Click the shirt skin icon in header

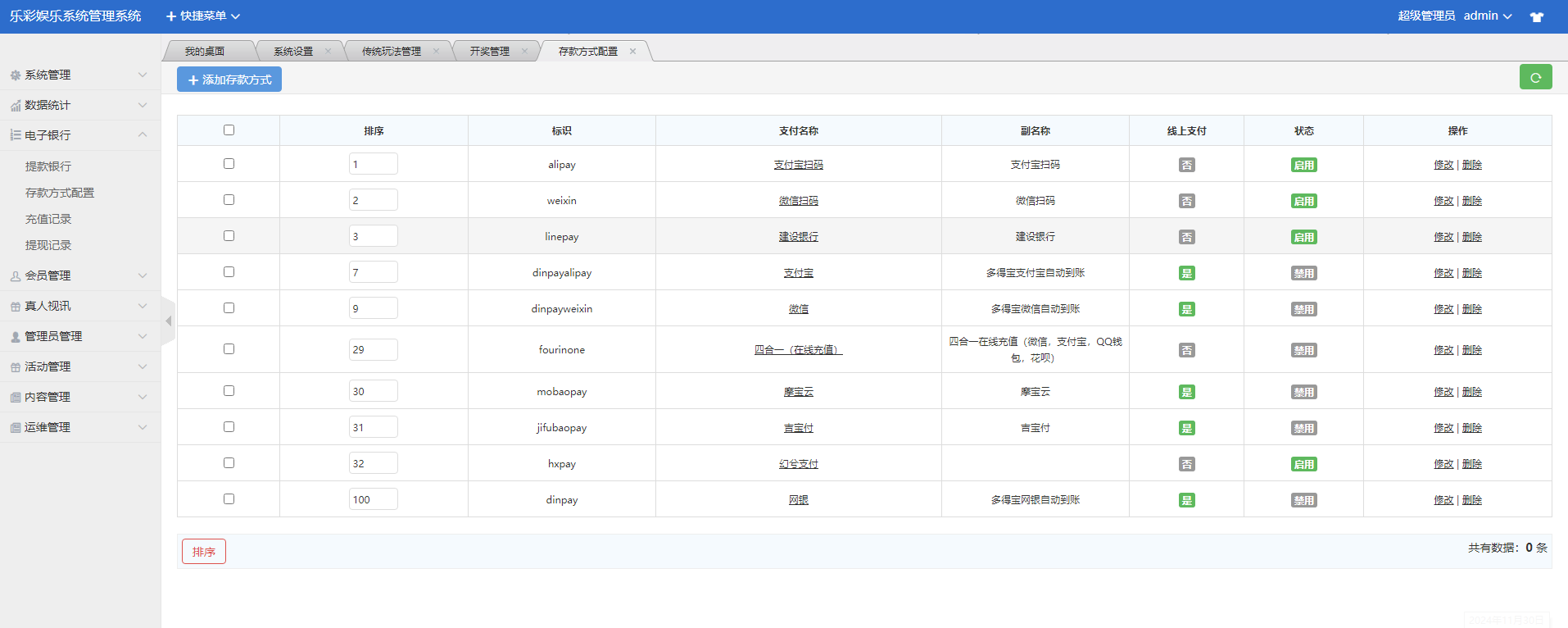pyautogui.click(x=1537, y=16)
